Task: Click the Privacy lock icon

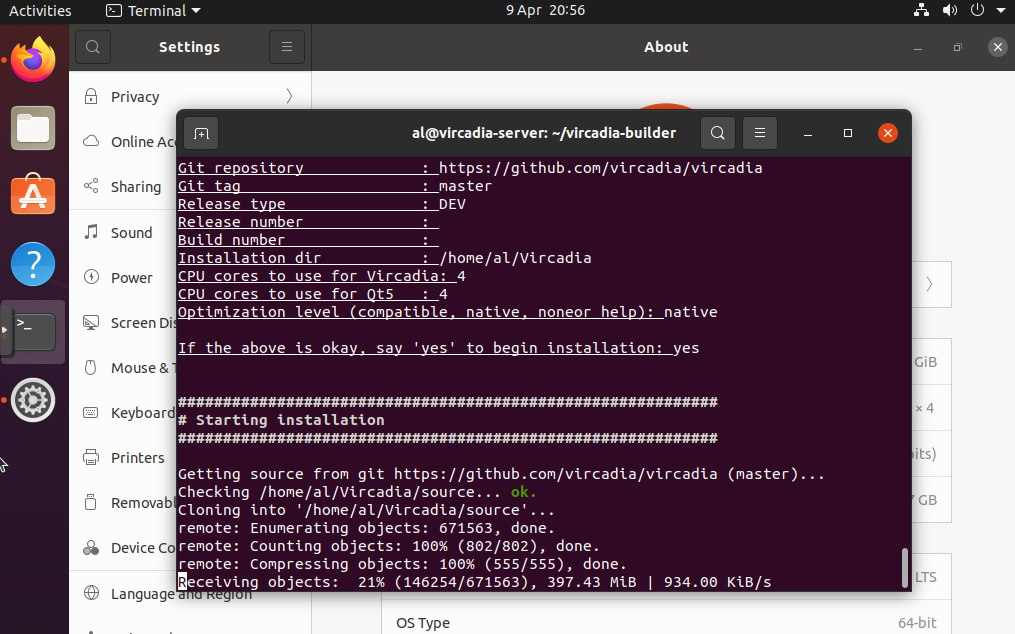Action: pos(91,96)
